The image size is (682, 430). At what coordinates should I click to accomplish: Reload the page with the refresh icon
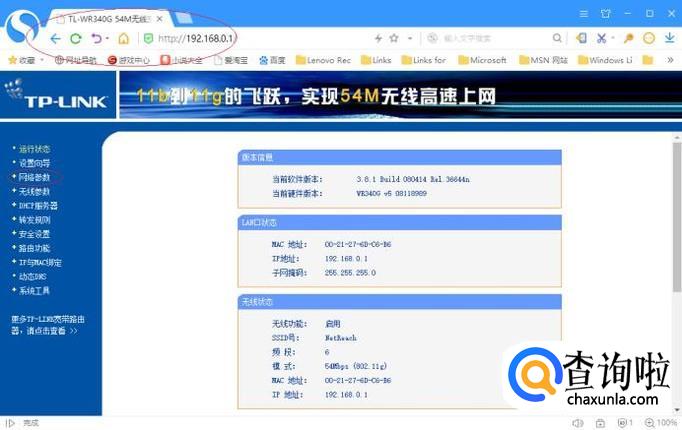pyautogui.click(x=76, y=39)
